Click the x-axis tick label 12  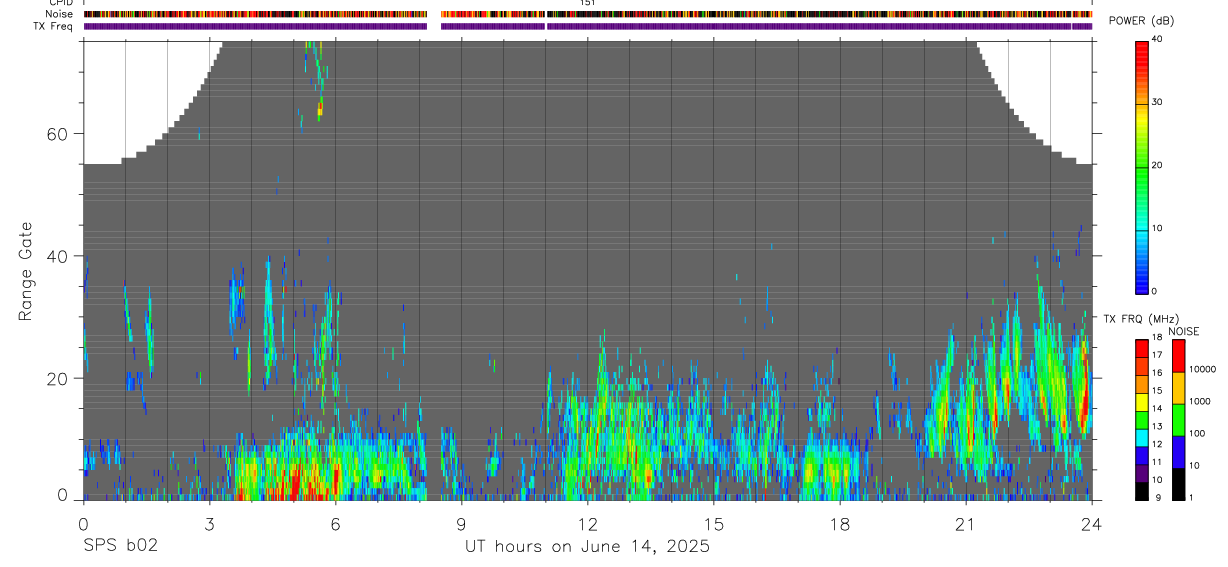tap(587, 524)
